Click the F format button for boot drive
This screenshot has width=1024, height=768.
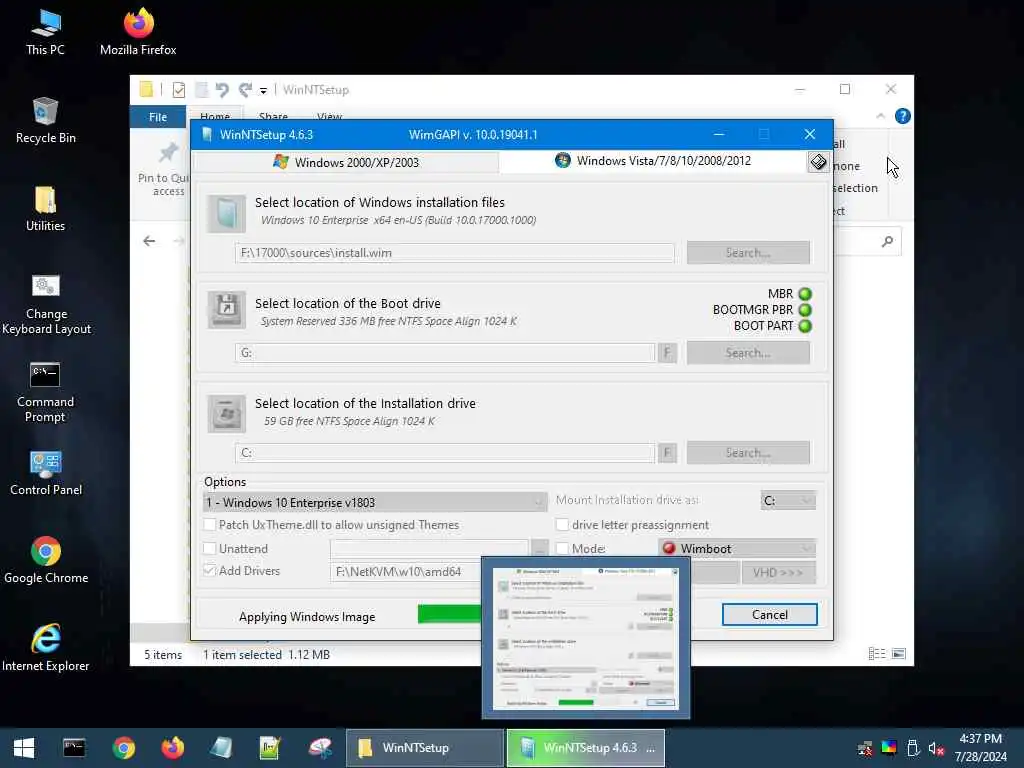click(x=667, y=353)
